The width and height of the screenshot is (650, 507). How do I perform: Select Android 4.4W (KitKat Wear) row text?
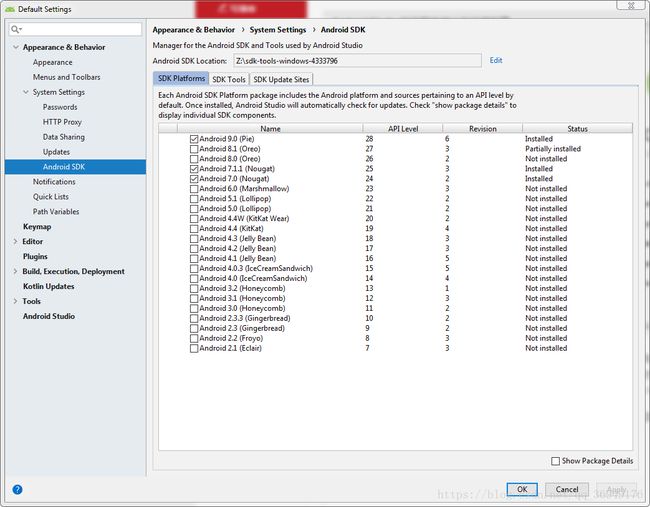(x=244, y=218)
